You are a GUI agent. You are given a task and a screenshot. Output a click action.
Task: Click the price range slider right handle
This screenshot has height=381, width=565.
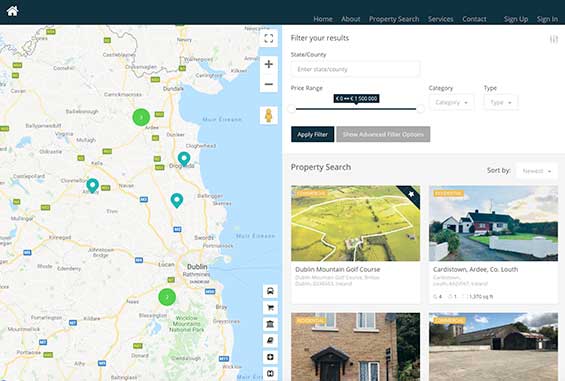(x=420, y=109)
